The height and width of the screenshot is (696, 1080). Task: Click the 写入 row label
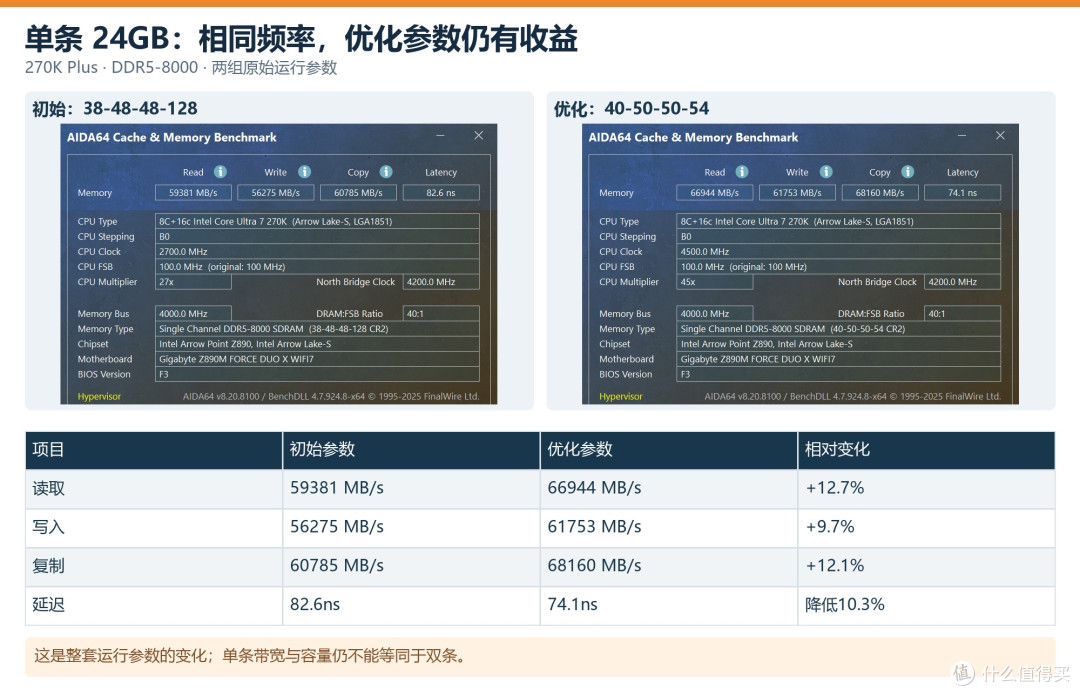(x=48, y=527)
